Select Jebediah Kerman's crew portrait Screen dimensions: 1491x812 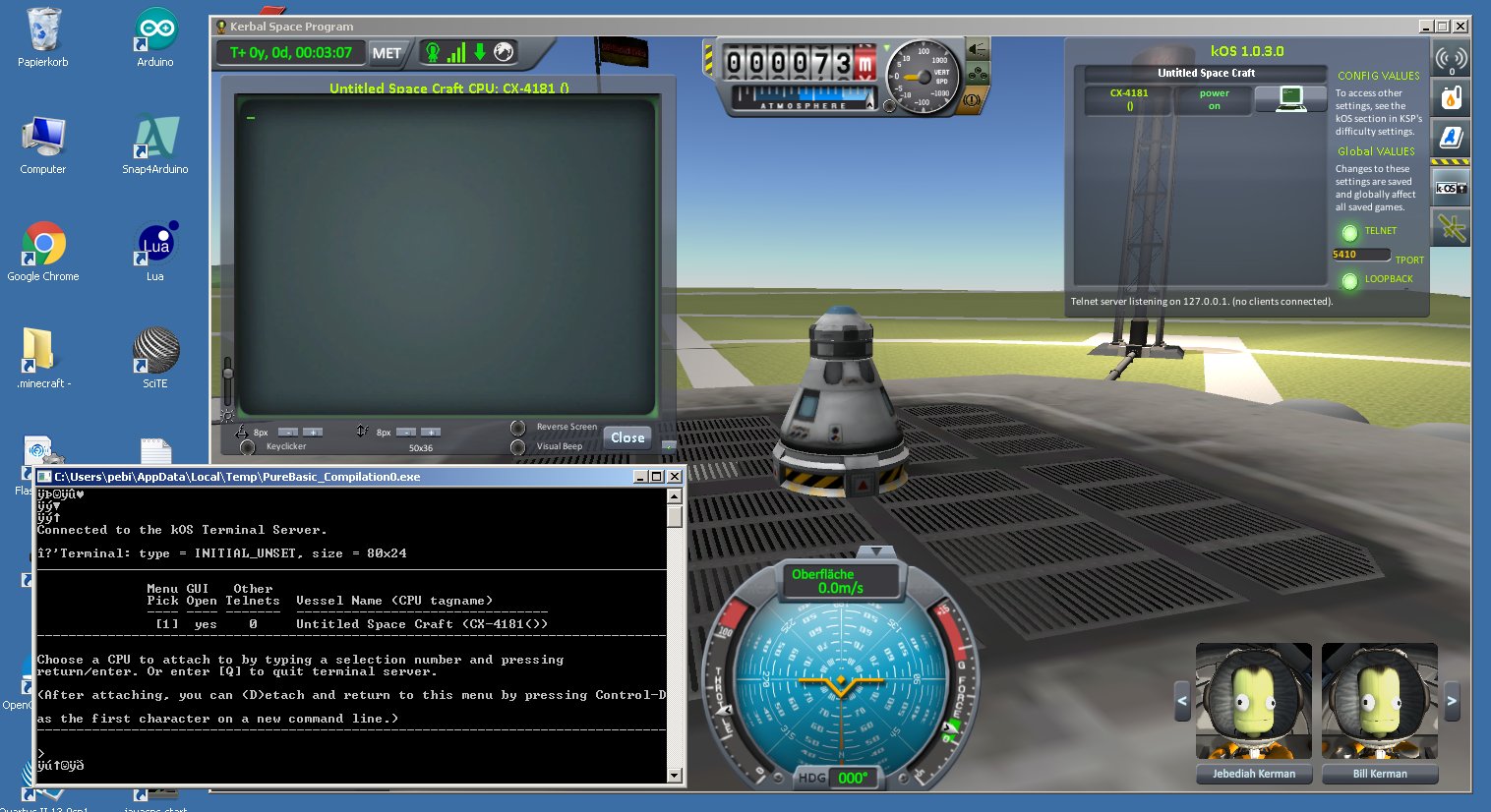tap(1253, 701)
